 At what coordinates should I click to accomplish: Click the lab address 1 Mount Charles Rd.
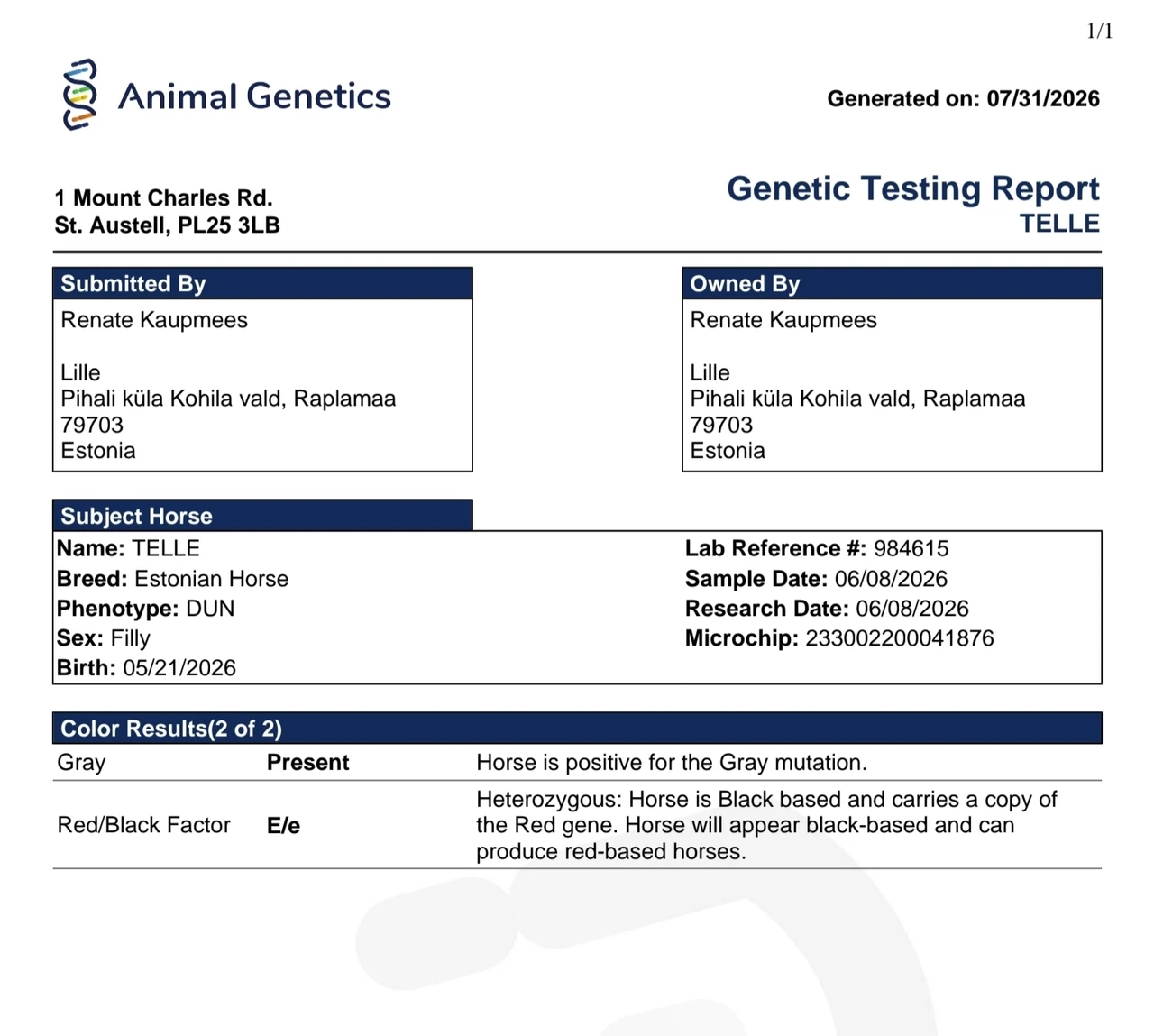(163, 197)
